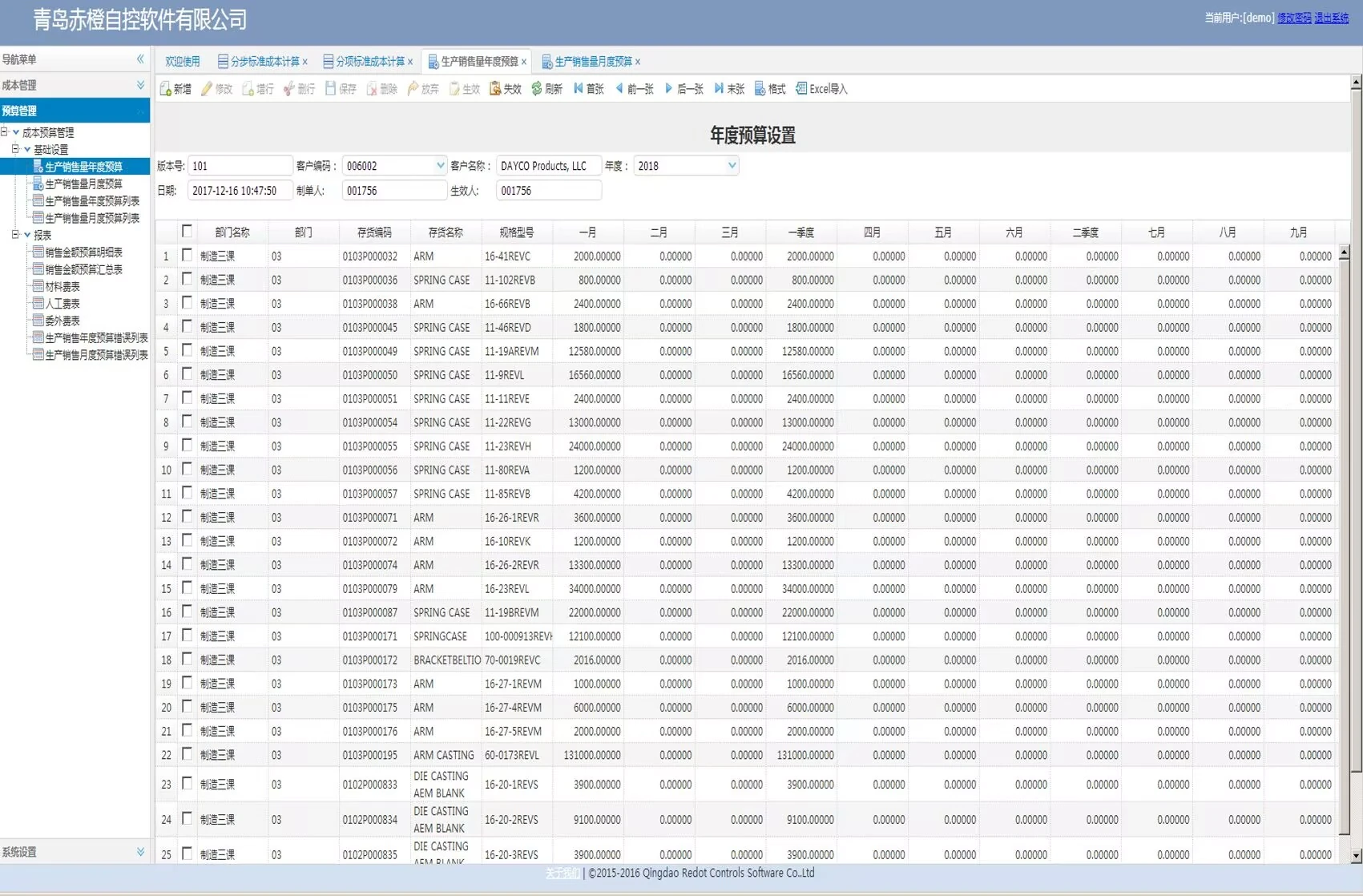Open the 年度 dropdown showing 2018
Image resolution: width=1363 pixels, height=896 pixels.
(x=732, y=166)
